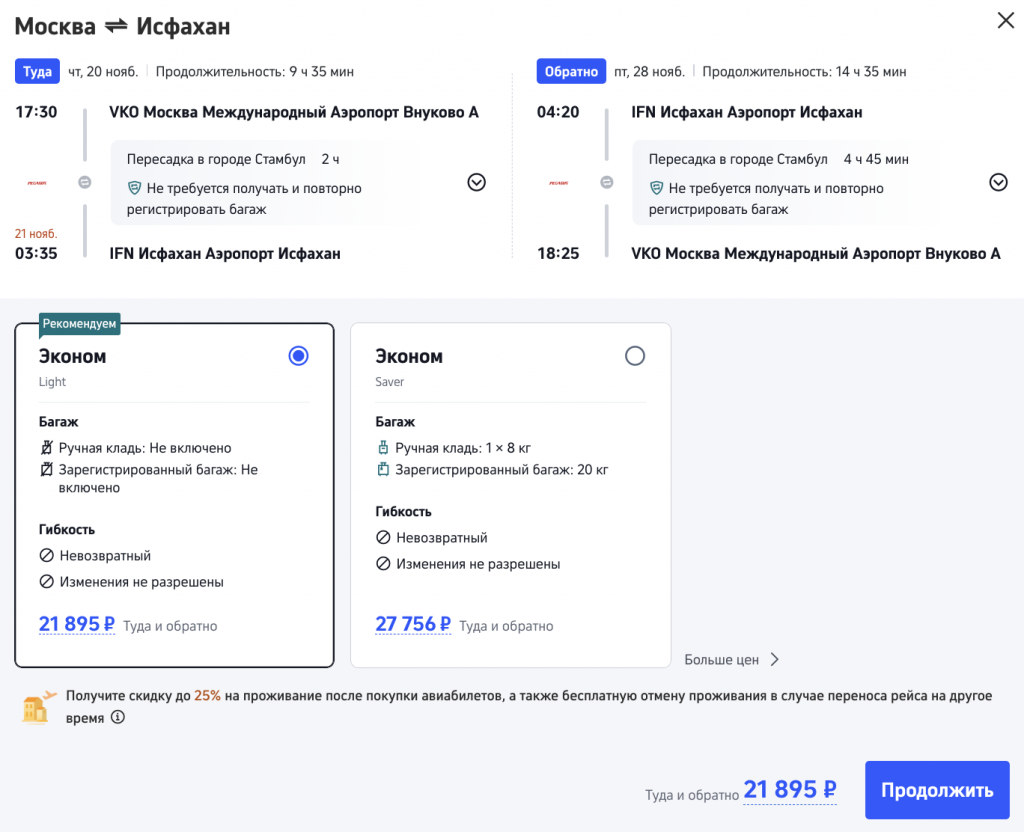Click the 27 756 ₽ Saver fare price

click(x=413, y=625)
